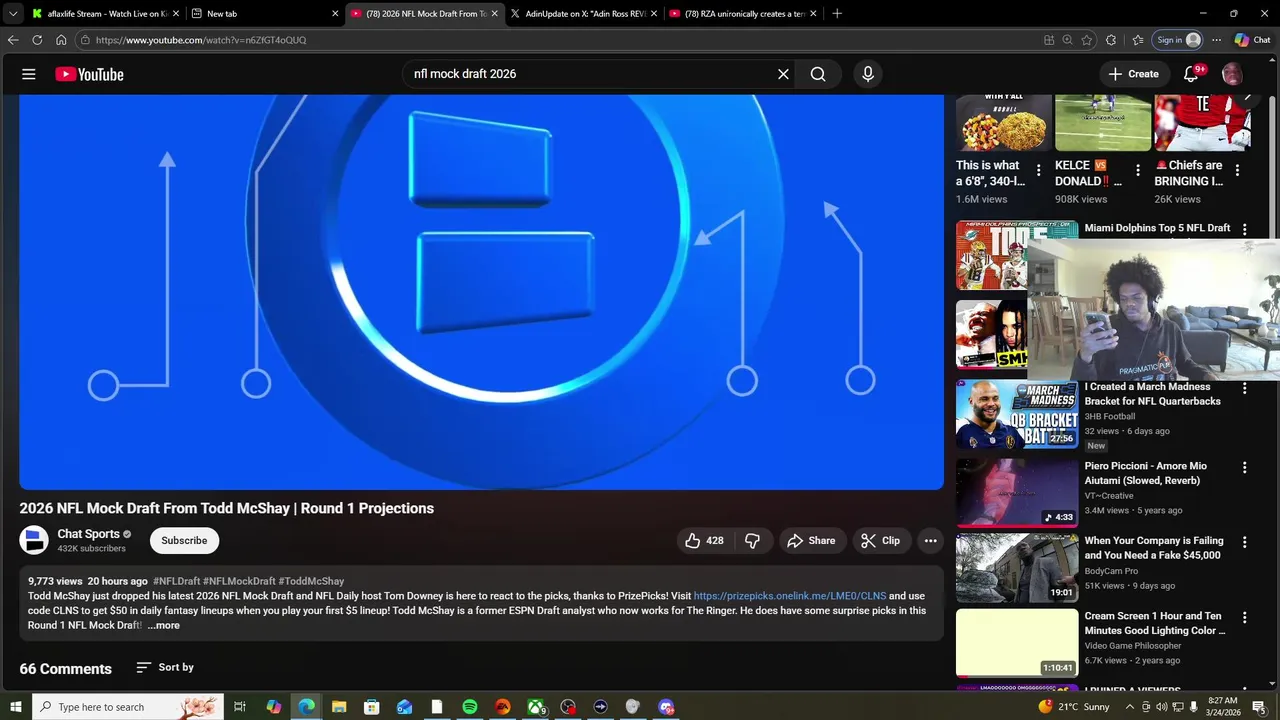Play the When Your Company is Failing thumbnail
The image size is (1280, 720).
click(x=1017, y=568)
